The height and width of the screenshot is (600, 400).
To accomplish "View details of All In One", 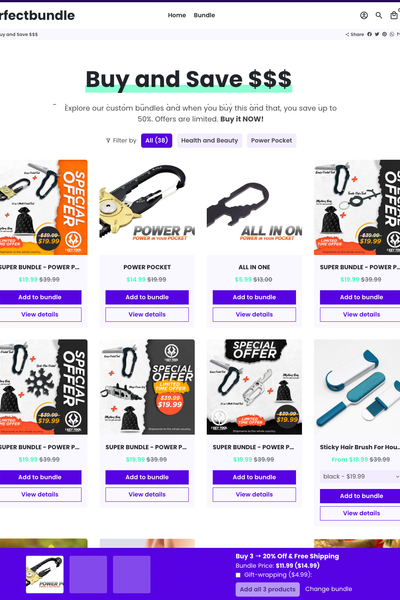I will tap(254, 315).
